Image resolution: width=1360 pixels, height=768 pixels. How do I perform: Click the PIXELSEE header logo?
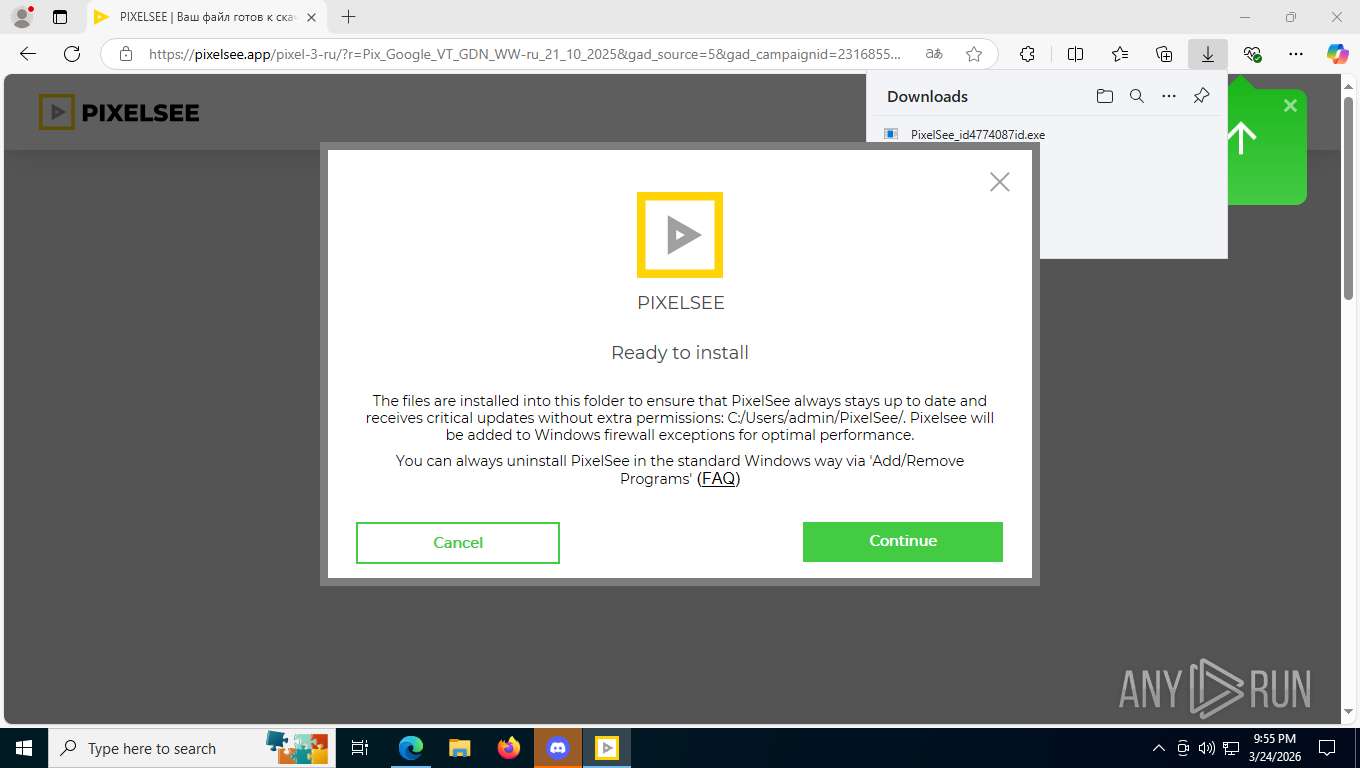pos(119,113)
